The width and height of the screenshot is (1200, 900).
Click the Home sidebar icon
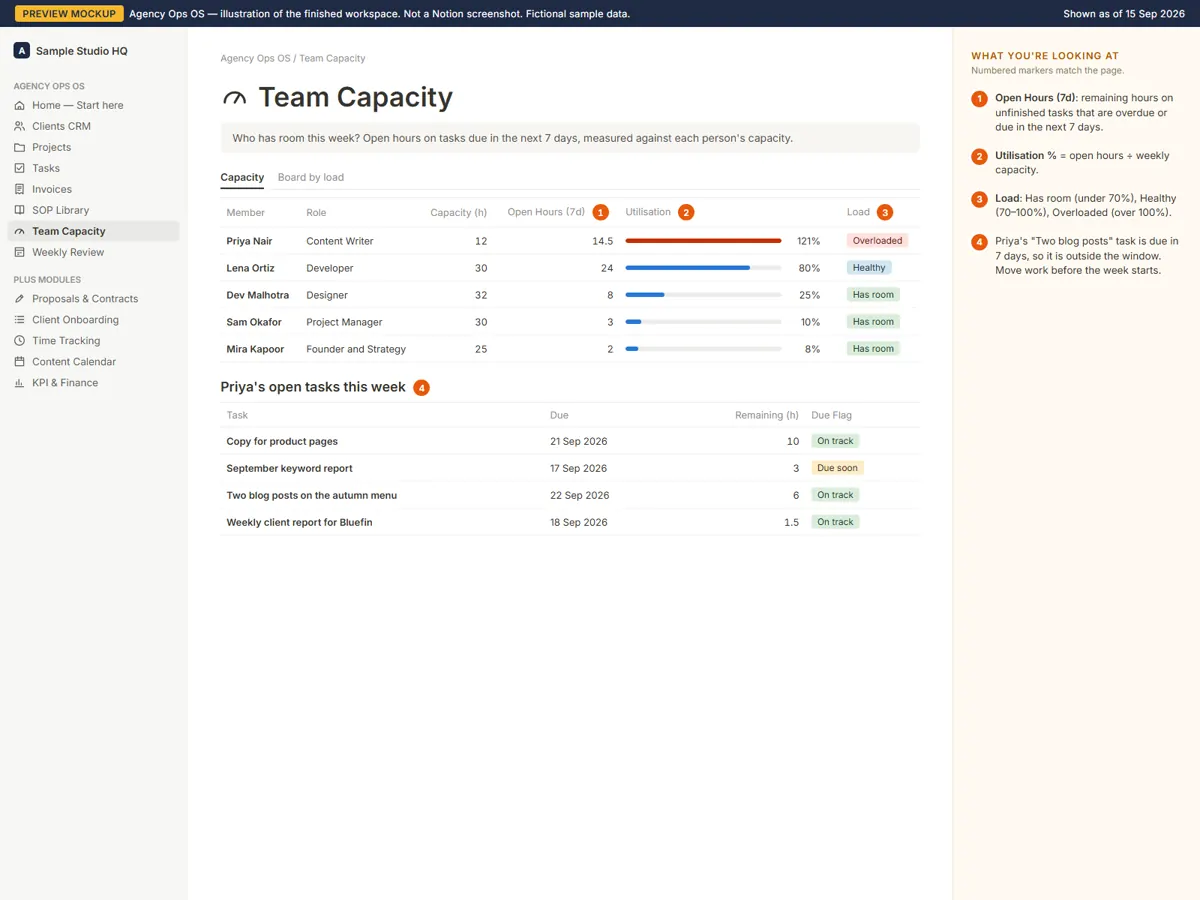(20, 105)
